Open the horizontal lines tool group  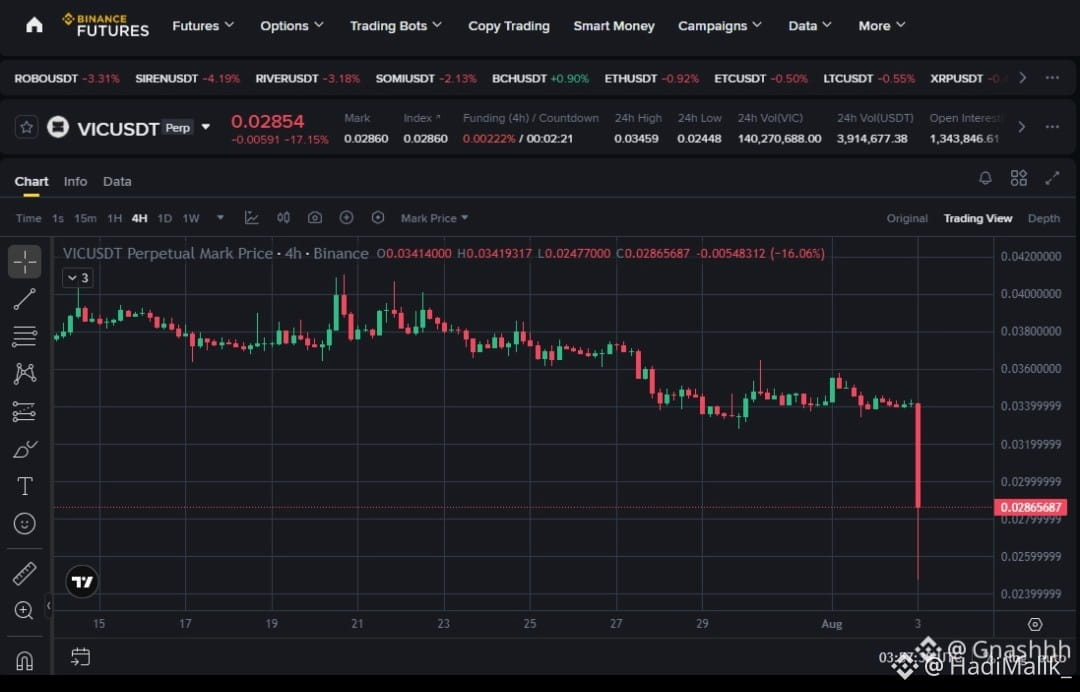[25, 336]
